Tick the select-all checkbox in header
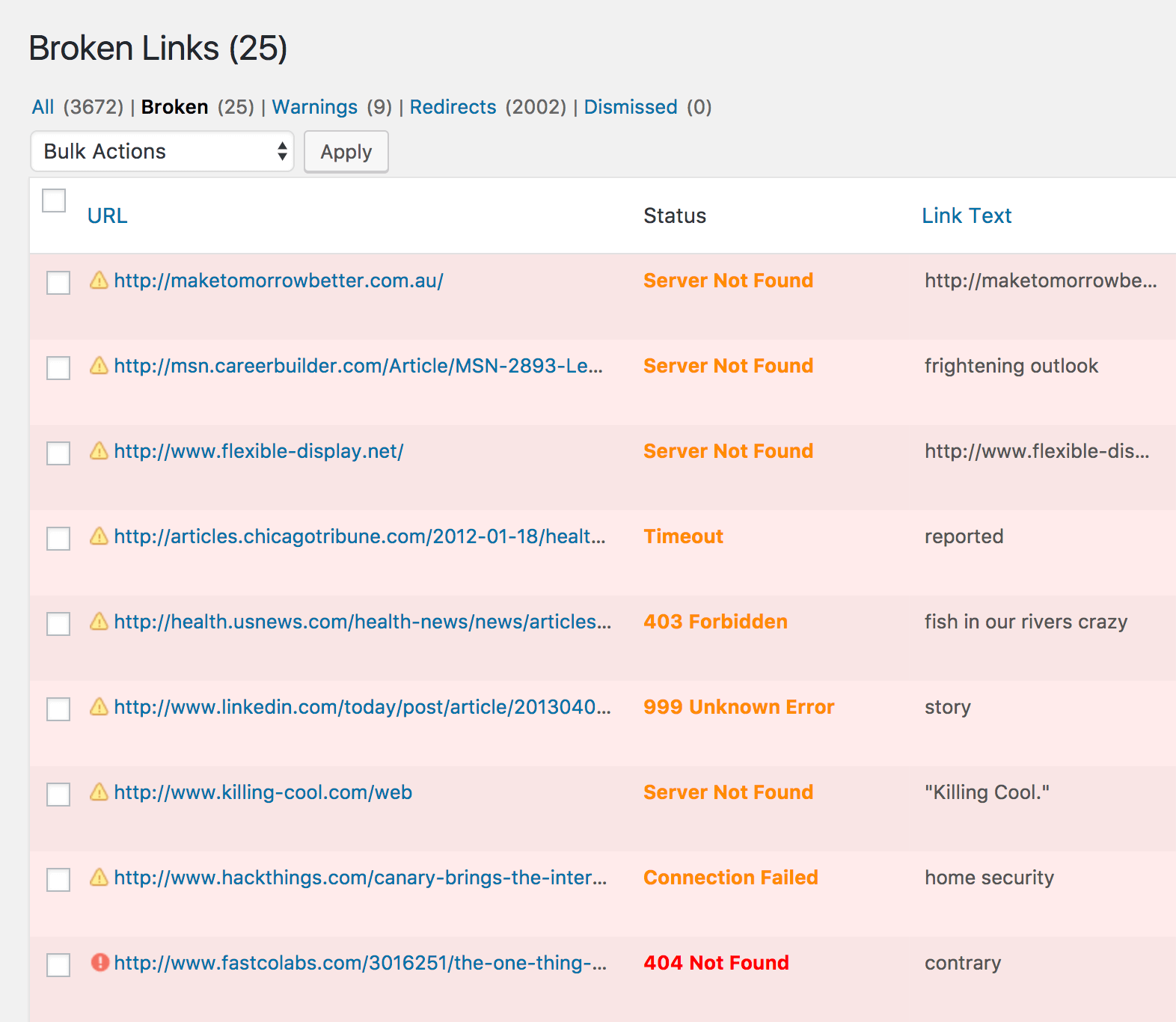The height and width of the screenshot is (1022, 1176). (54, 201)
